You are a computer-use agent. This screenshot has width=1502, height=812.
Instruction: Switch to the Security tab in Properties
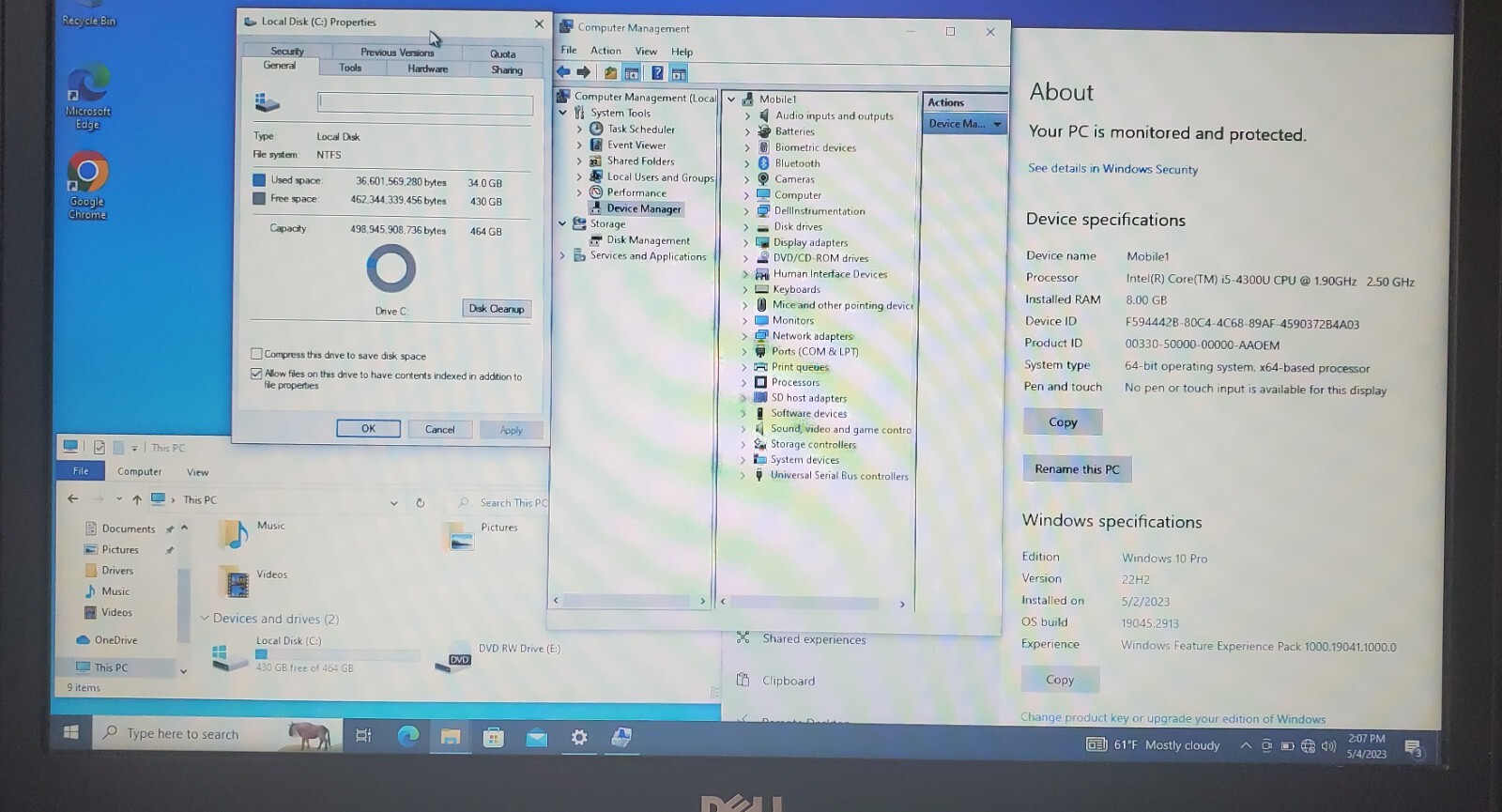click(287, 52)
